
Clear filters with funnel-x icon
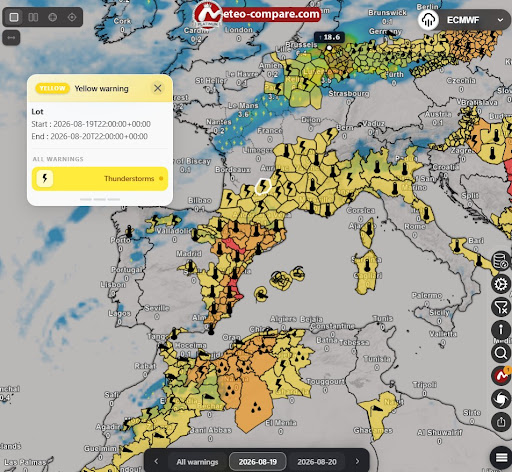[501, 307]
